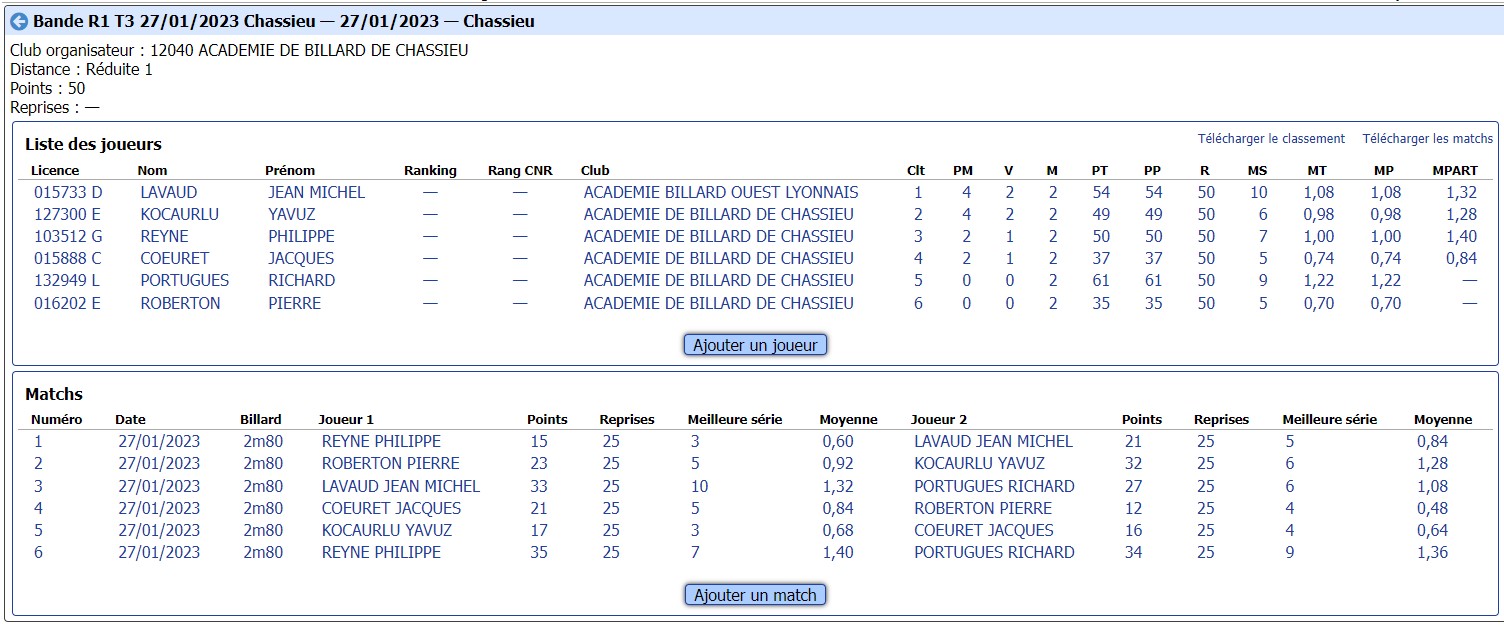1504x625 pixels.
Task: Click licence 016202 E
Action: (68, 303)
